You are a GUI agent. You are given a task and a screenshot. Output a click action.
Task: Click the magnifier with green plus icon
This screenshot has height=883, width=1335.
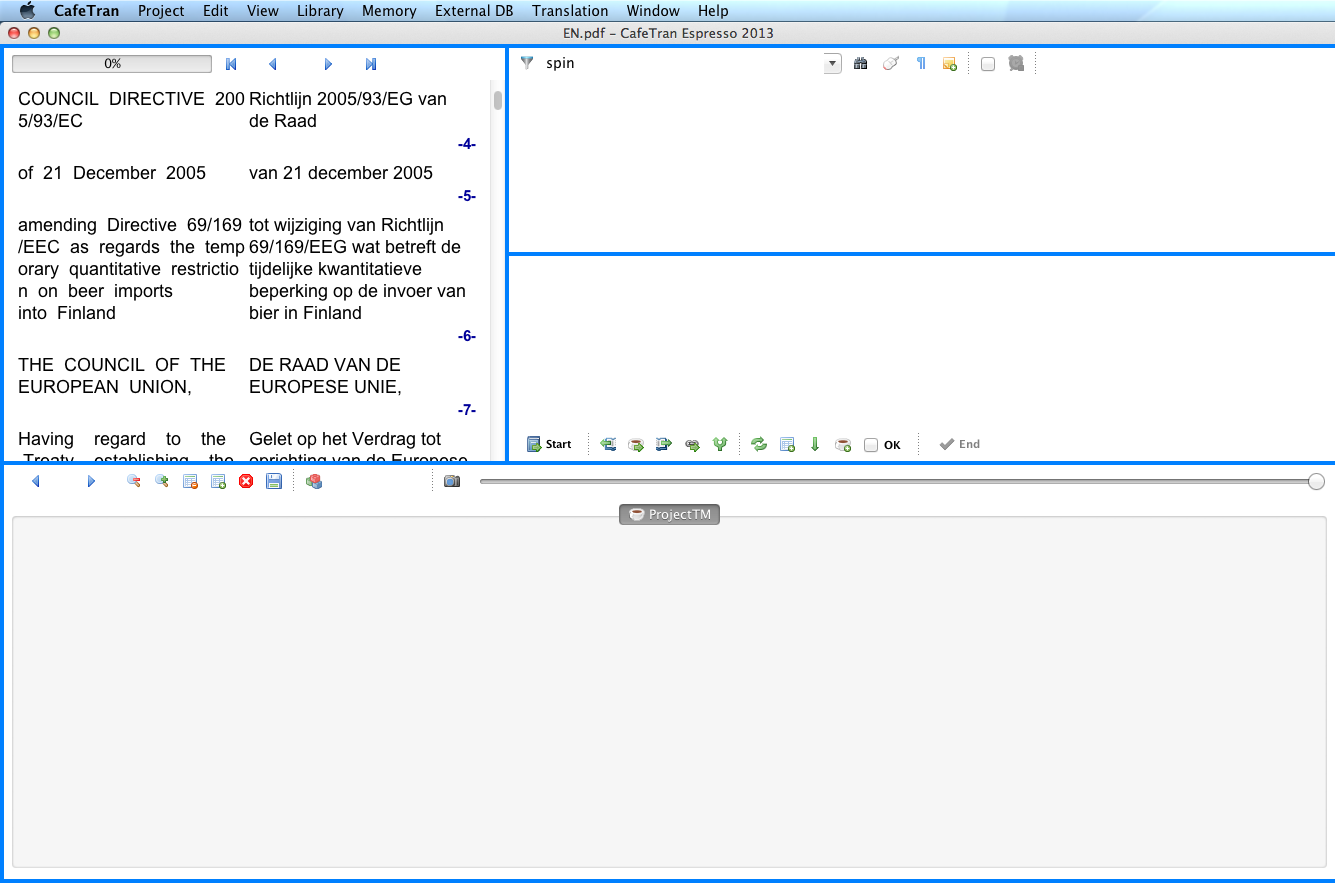click(x=161, y=482)
